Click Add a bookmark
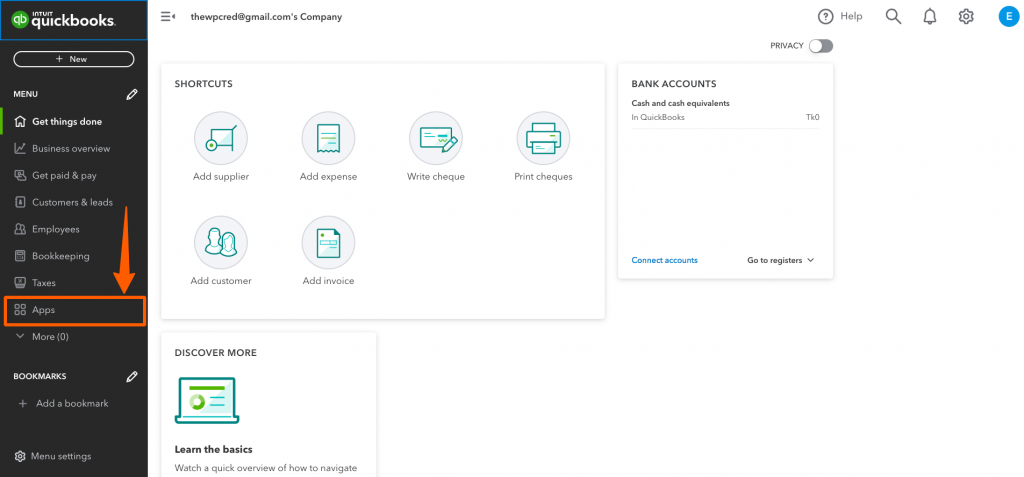The height and width of the screenshot is (477, 1024). (72, 403)
